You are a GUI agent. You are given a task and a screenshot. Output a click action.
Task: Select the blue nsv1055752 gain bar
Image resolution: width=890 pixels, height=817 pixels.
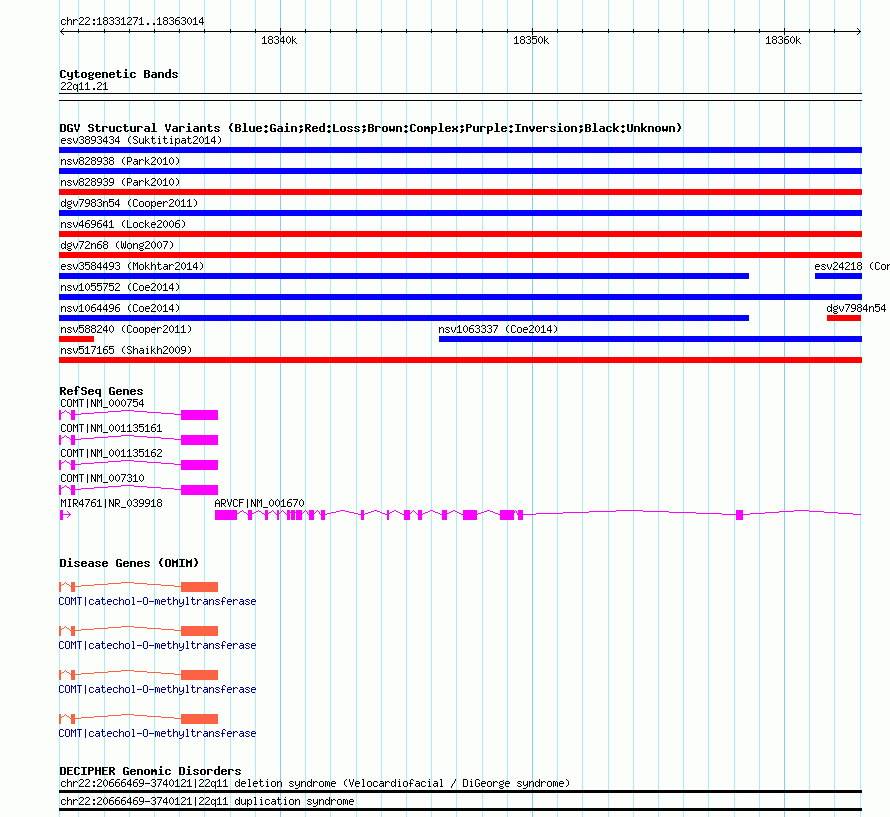coord(460,297)
